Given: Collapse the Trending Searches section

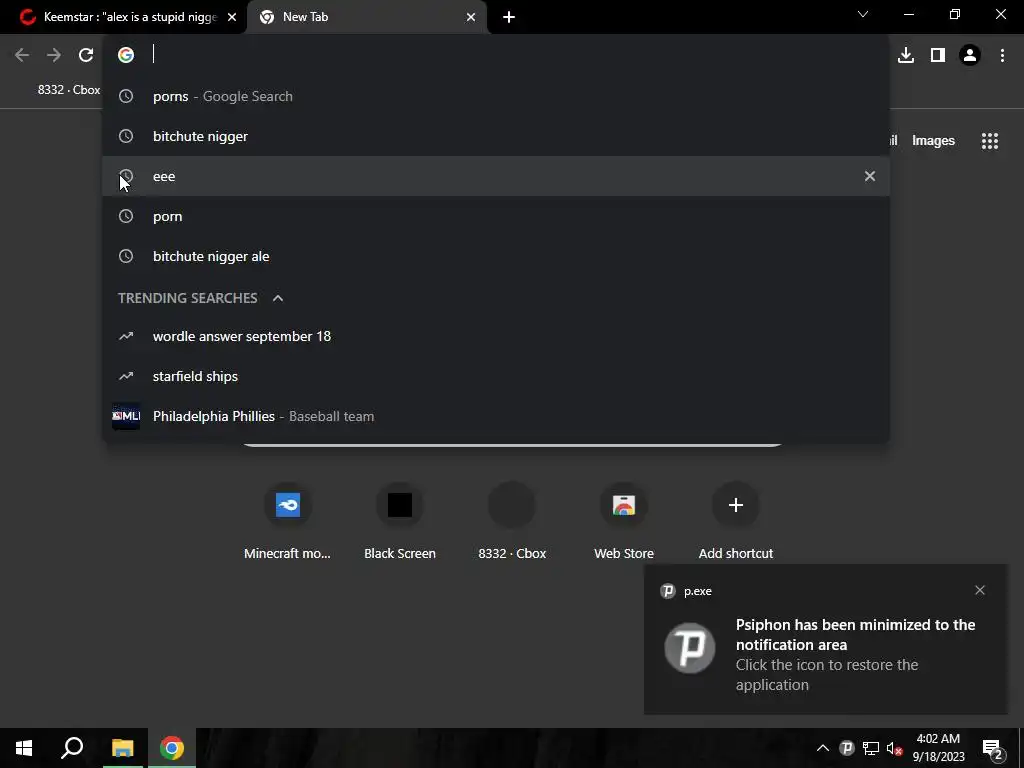Looking at the screenshot, I should pyautogui.click(x=278, y=298).
